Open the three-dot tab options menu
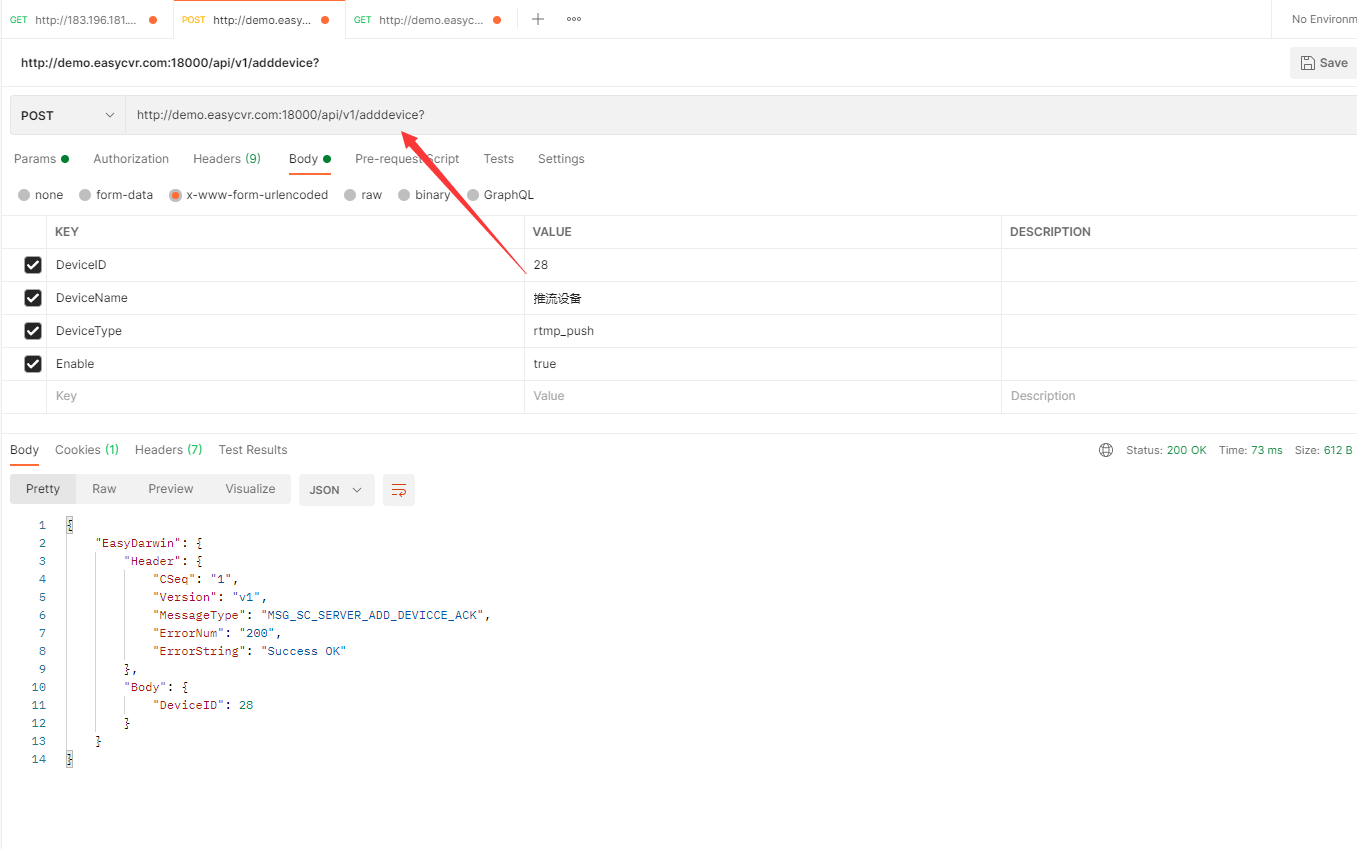The height and width of the screenshot is (849, 1357). tap(574, 19)
